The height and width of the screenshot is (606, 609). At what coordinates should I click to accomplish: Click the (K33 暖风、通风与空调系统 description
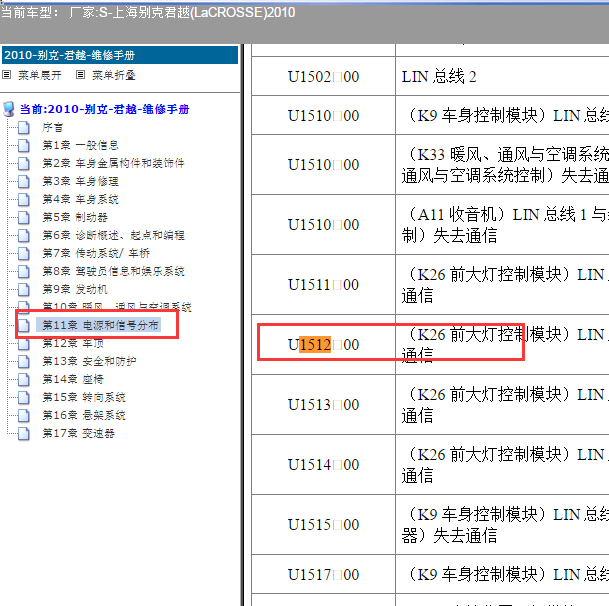click(x=505, y=165)
